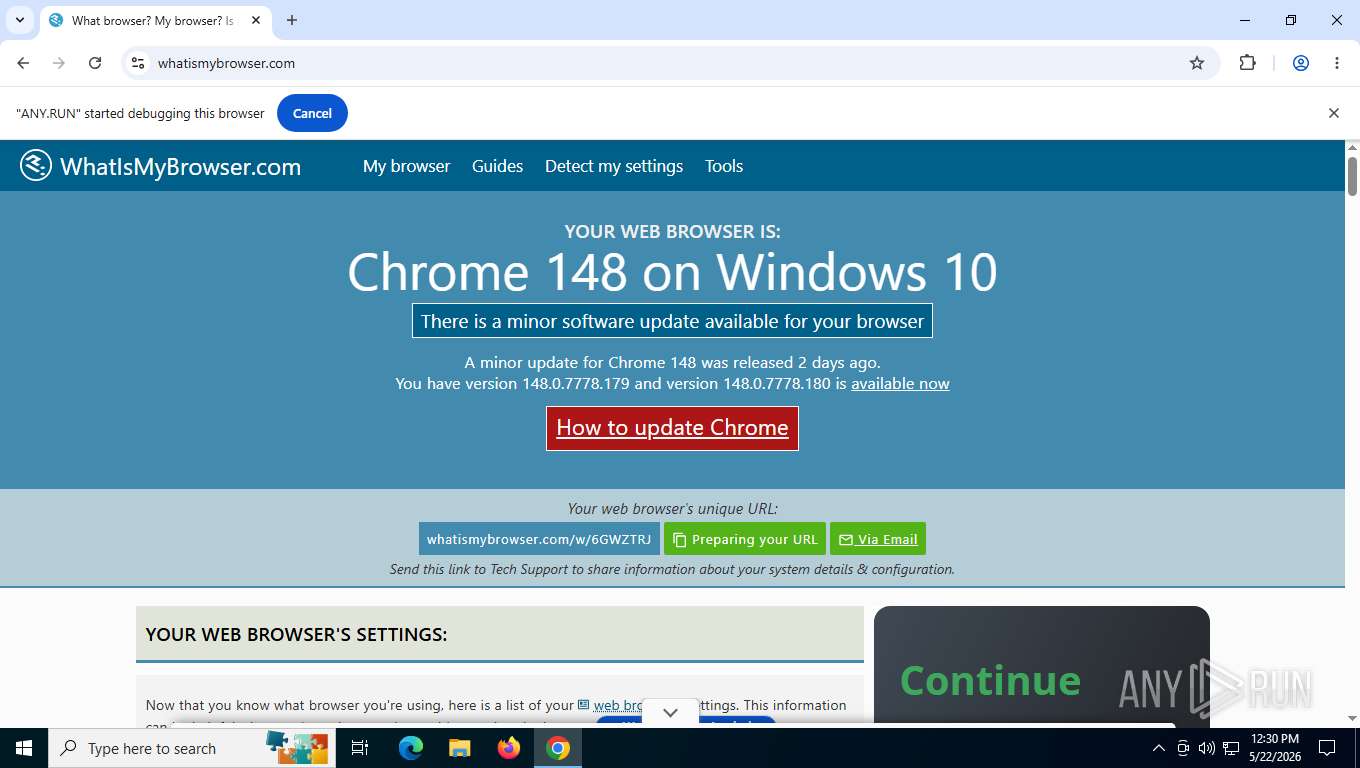Show hidden system tray icons

(1159, 748)
